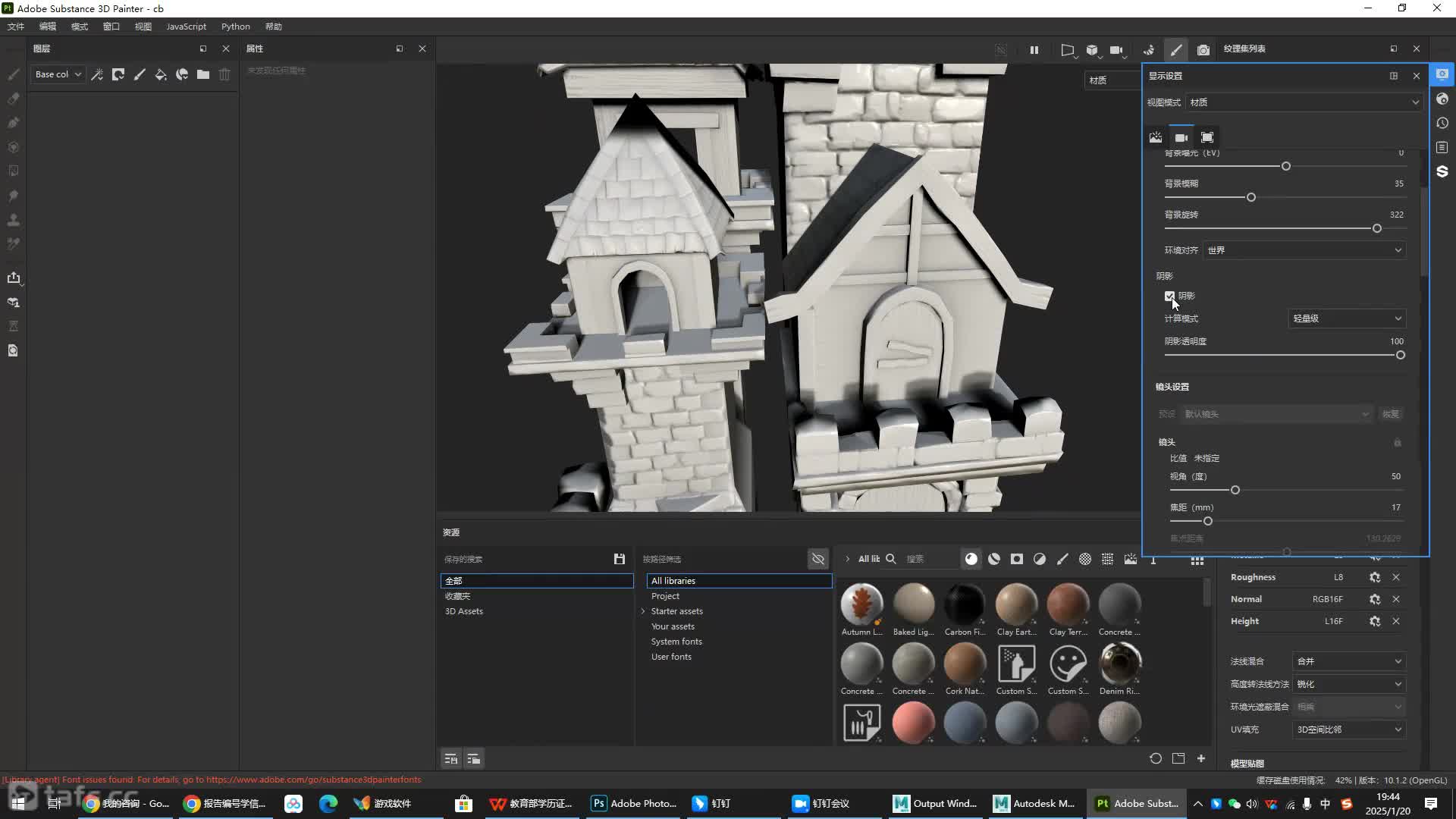
Task: Open the Microsoft Edge taskbar icon
Action: click(328, 803)
